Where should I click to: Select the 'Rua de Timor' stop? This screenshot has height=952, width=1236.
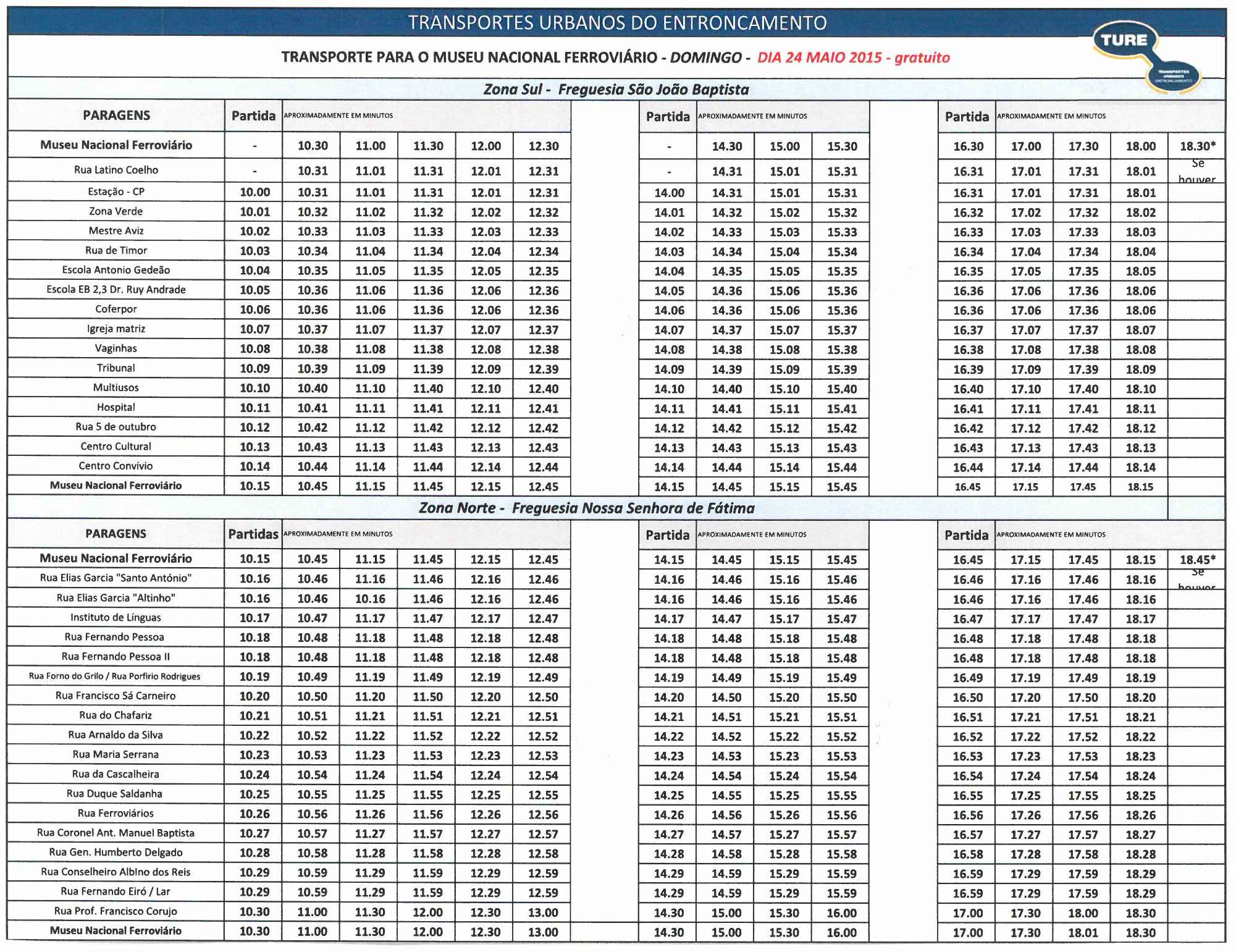pos(116,250)
